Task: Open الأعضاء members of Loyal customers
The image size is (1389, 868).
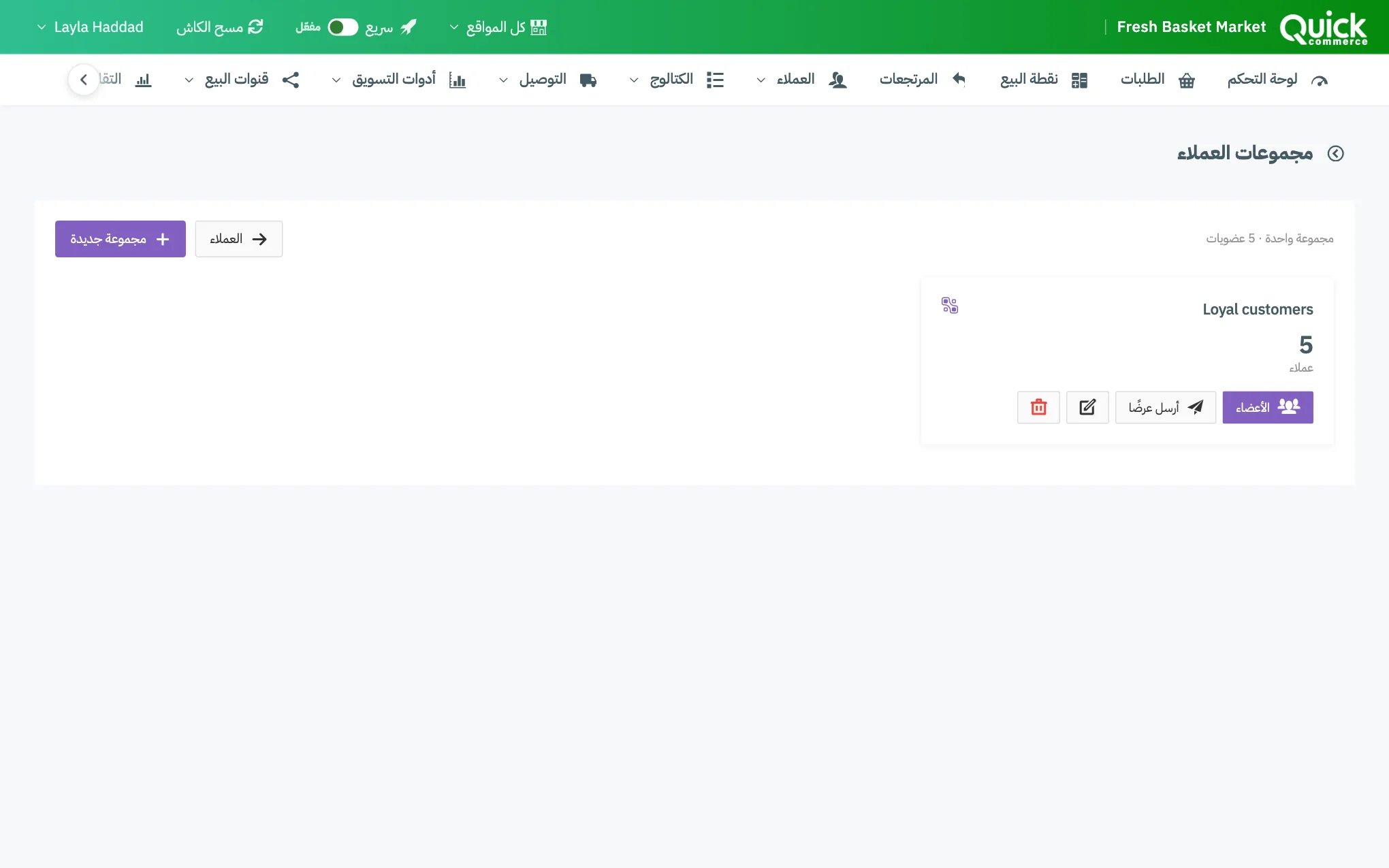Action: (1267, 407)
